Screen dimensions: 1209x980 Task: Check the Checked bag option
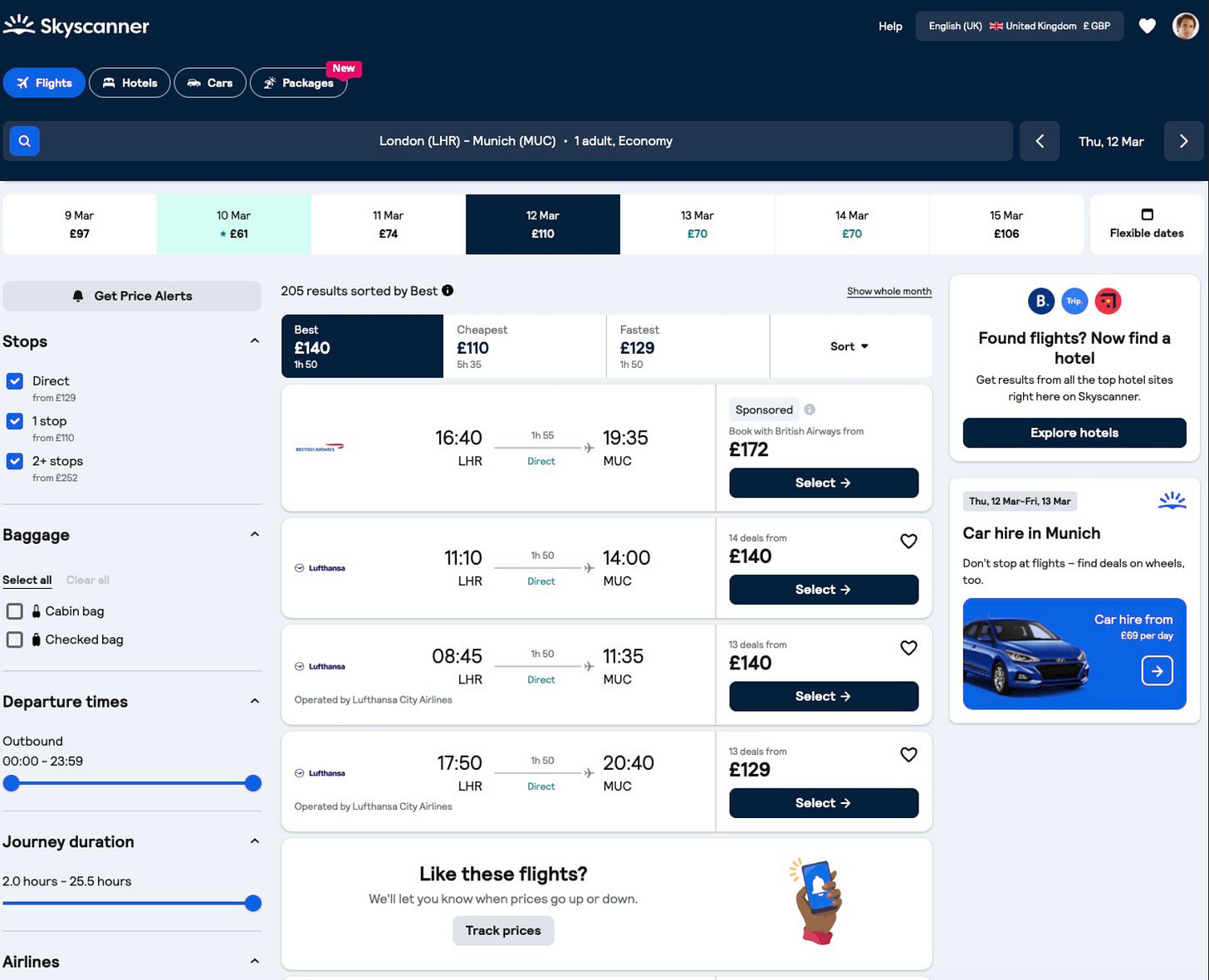click(14, 639)
